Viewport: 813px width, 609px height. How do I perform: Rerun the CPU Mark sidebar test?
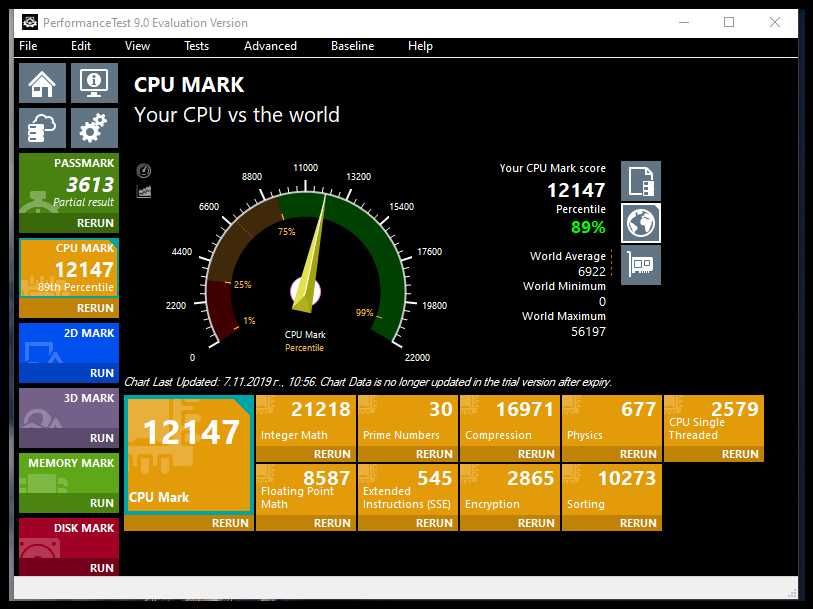point(69,308)
